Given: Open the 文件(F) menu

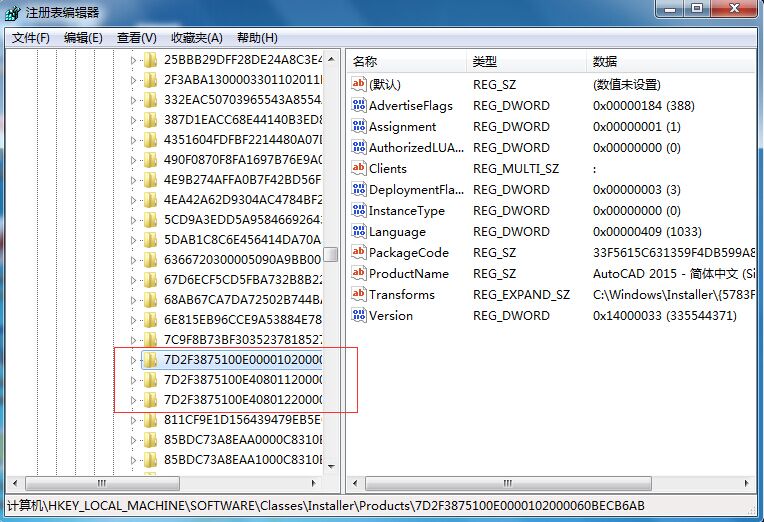Looking at the screenshot, I should [30, 38].
